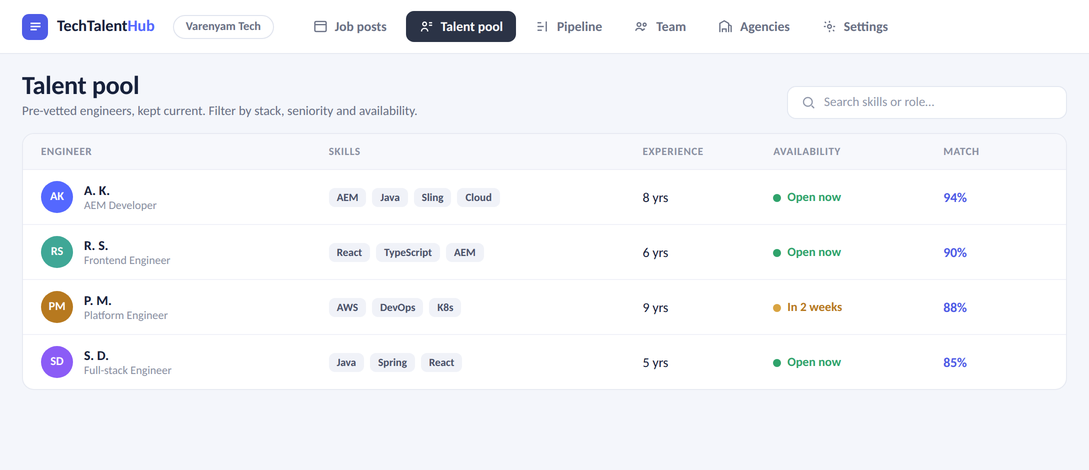
Task: Click the Java skill tag for A. K.
Action: (390, 197)
